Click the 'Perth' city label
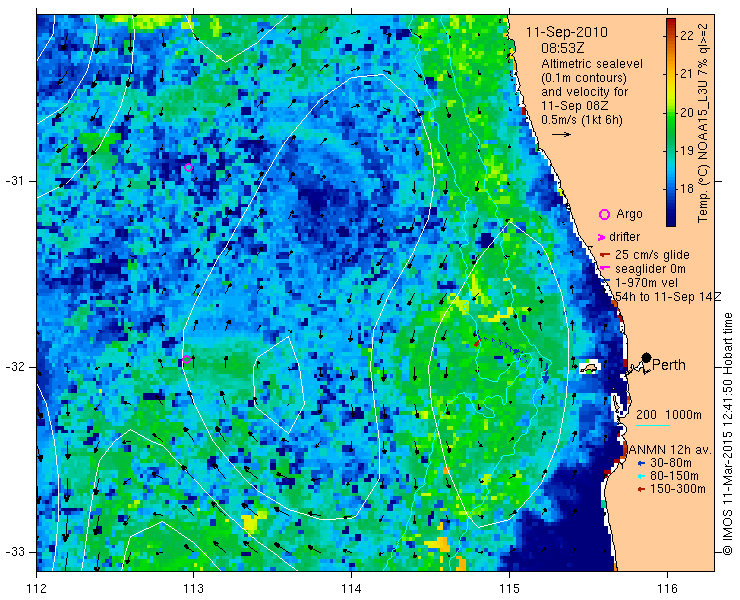The height and width of the screenshot is (600, 740). [x=669, y=365]
